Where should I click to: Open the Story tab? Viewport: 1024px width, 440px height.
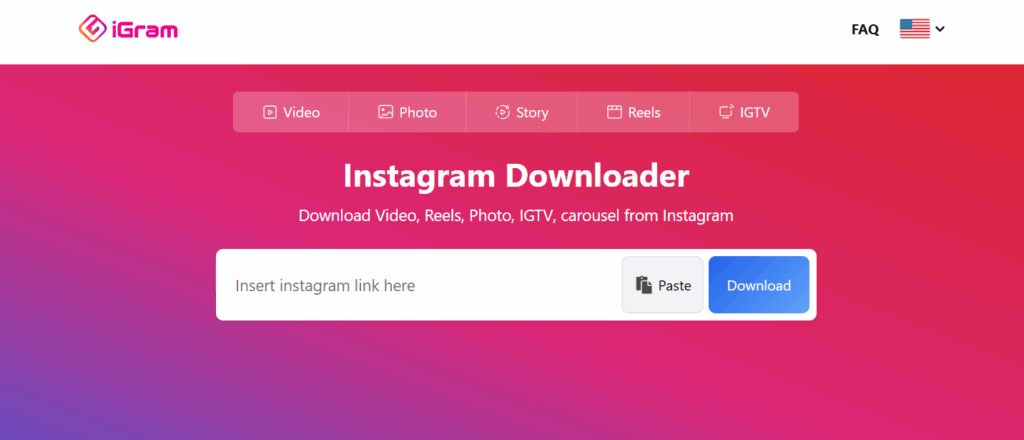click(522, 112)
